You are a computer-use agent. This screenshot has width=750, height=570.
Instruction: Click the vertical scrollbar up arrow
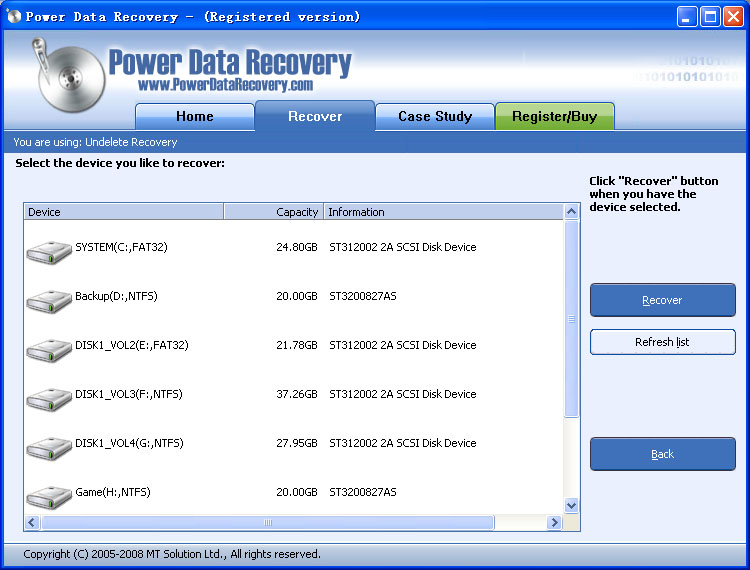[x=572, y=212]
